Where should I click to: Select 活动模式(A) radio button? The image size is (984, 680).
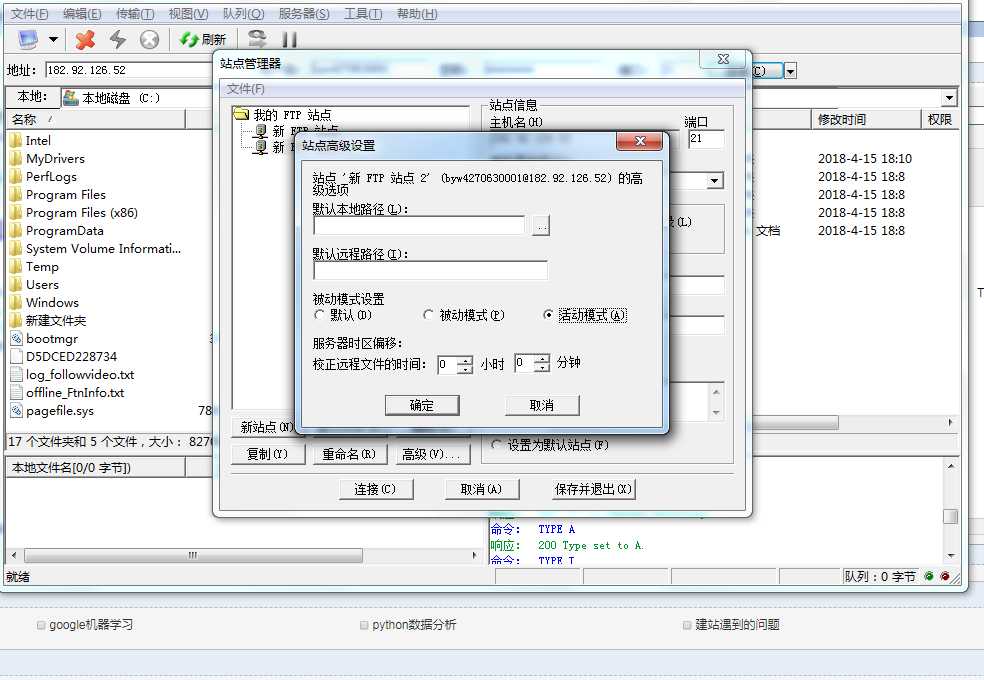pos(548,315)
